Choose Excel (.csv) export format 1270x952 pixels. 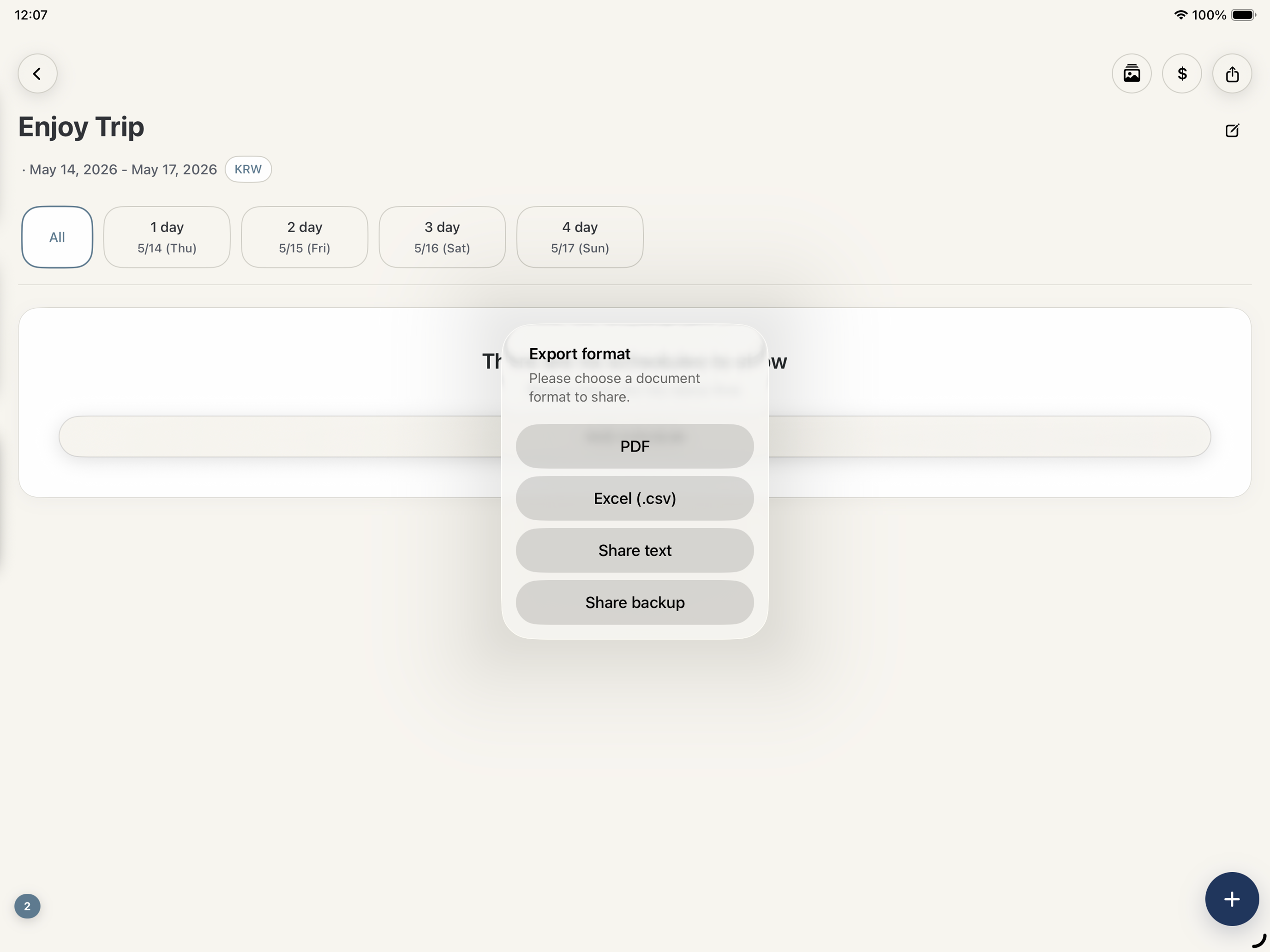pyautogui.click(x=635, y=498)
